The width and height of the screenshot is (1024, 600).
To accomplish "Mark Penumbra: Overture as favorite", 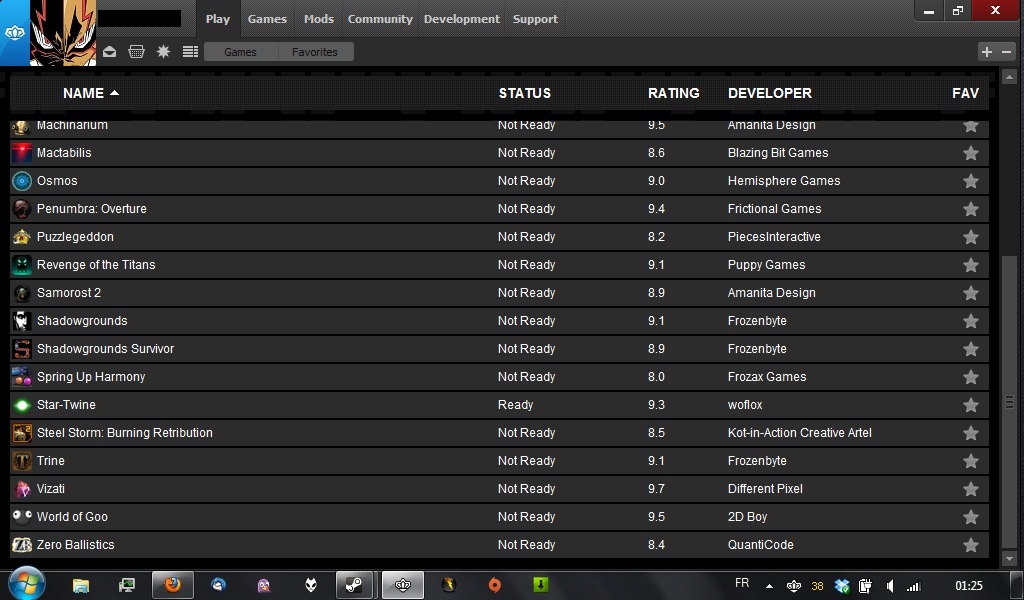I will (971, 209).
